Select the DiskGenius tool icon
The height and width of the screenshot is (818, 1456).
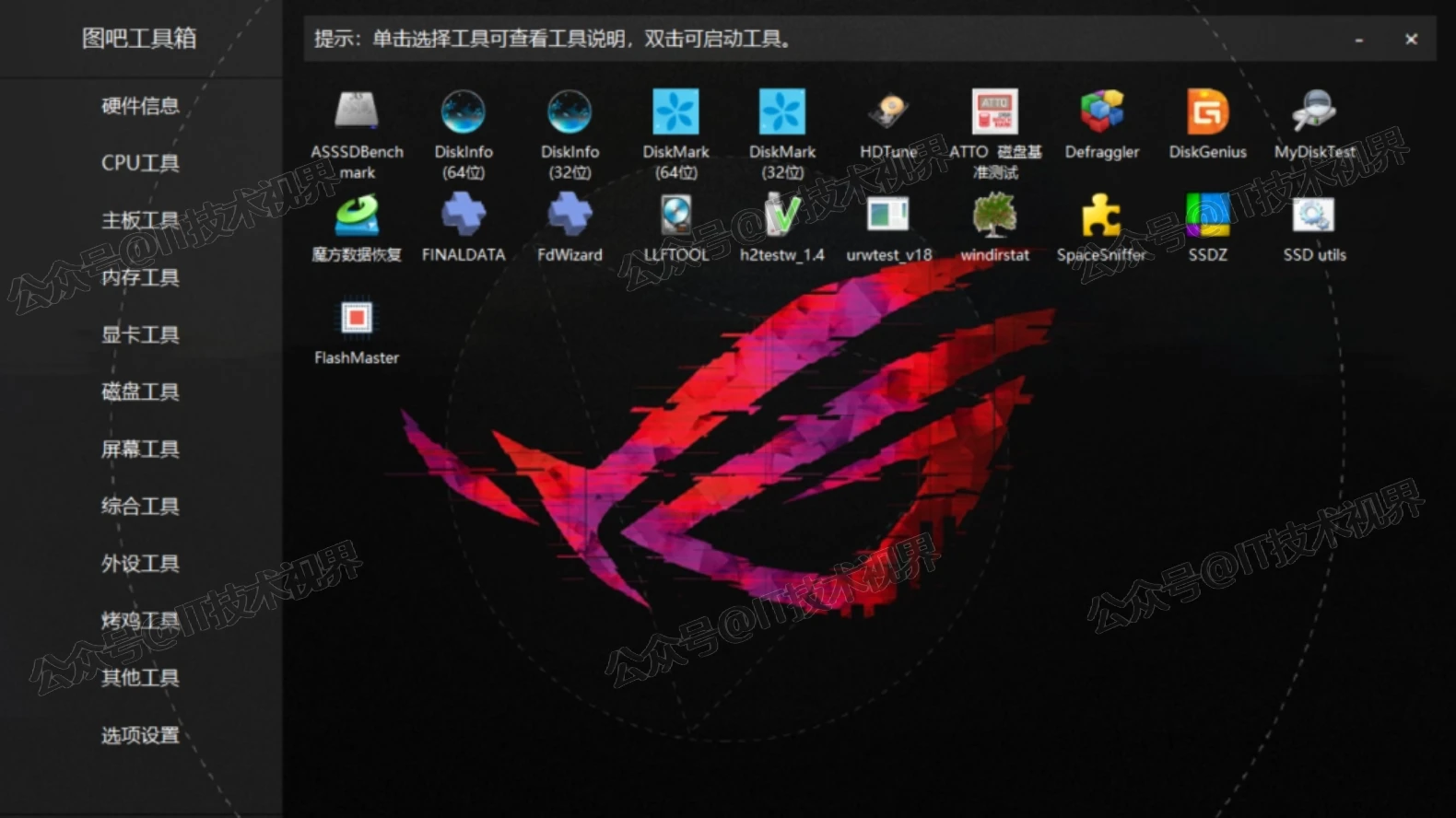coord(1208,111)
